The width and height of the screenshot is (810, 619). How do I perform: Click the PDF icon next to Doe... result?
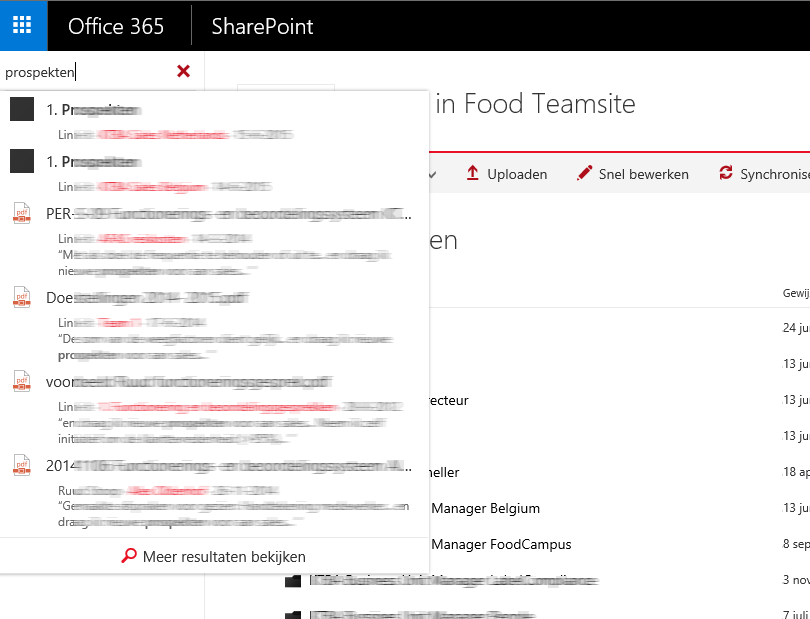[22, 297]
